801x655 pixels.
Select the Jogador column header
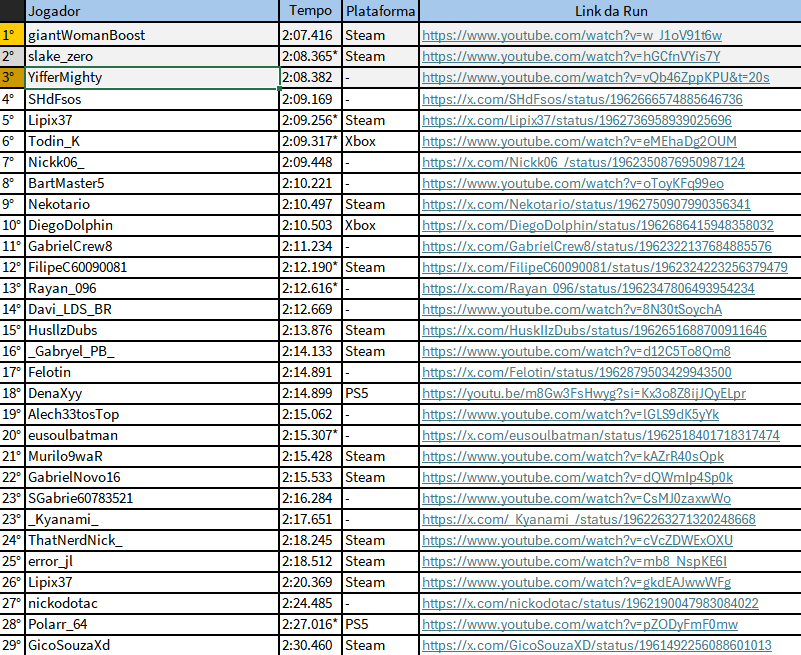[152, 11]
